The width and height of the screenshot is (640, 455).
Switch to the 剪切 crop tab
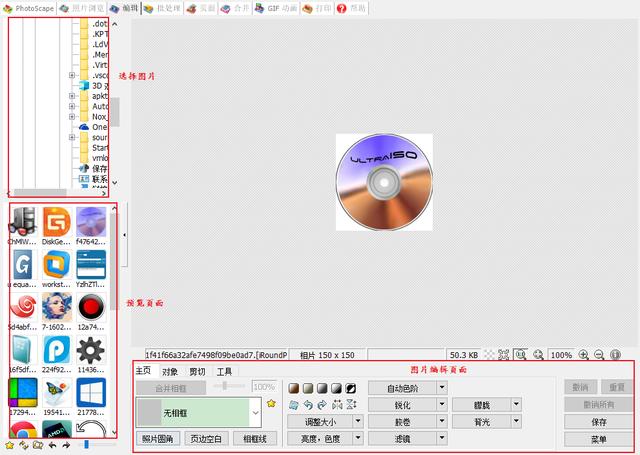tap(197, 371)
